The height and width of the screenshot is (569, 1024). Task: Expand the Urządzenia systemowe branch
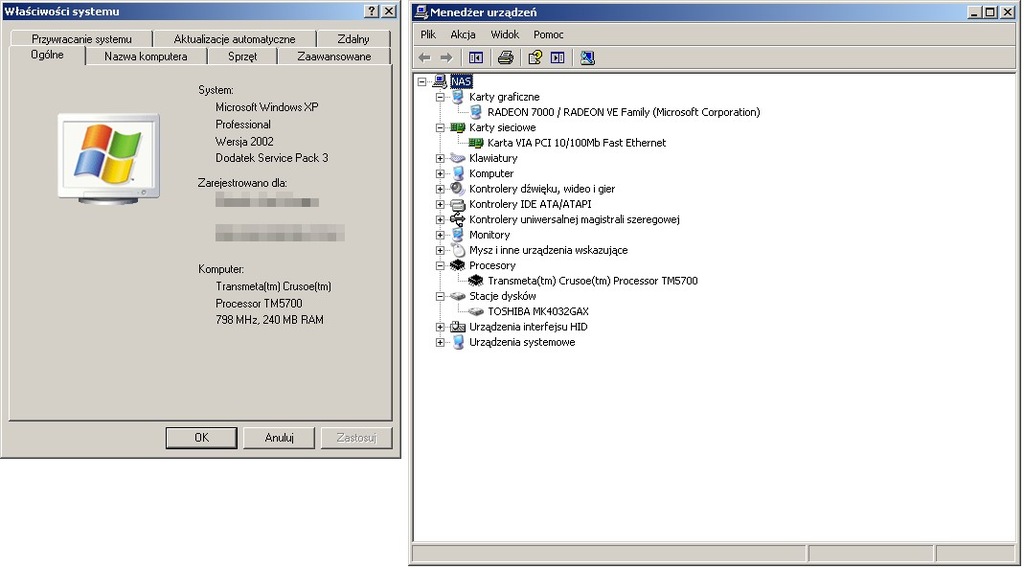[x=440, y=342]
